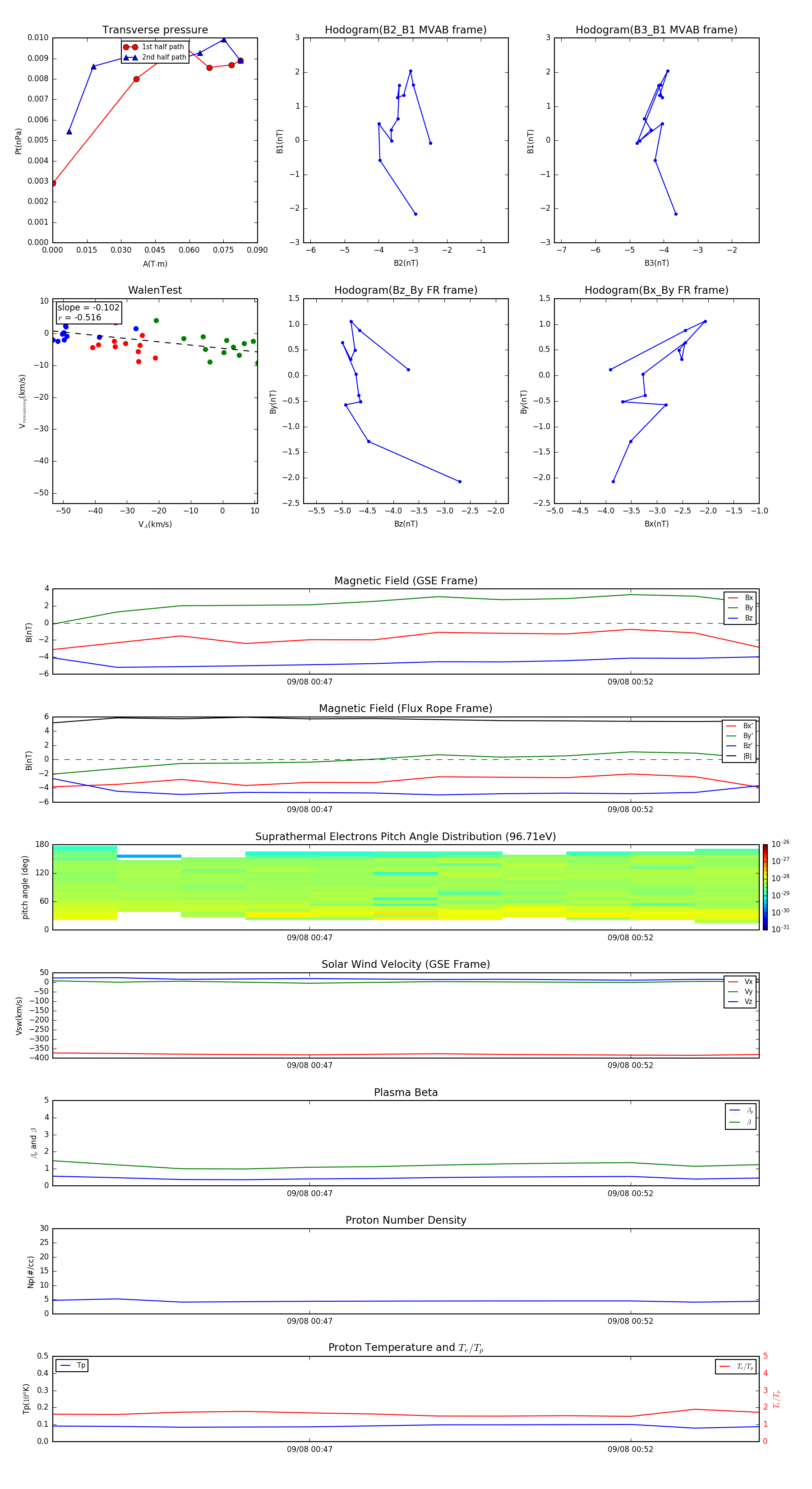812x1489 pixels.
Task: Click the "pitch angle (deg)" y-axis label
Action: pos(25,887)
